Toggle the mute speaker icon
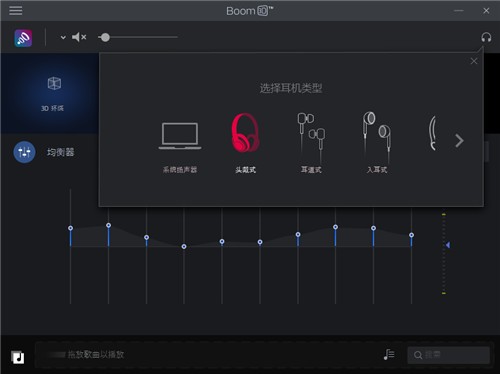The image size is (500, 374). pos(79,37)
